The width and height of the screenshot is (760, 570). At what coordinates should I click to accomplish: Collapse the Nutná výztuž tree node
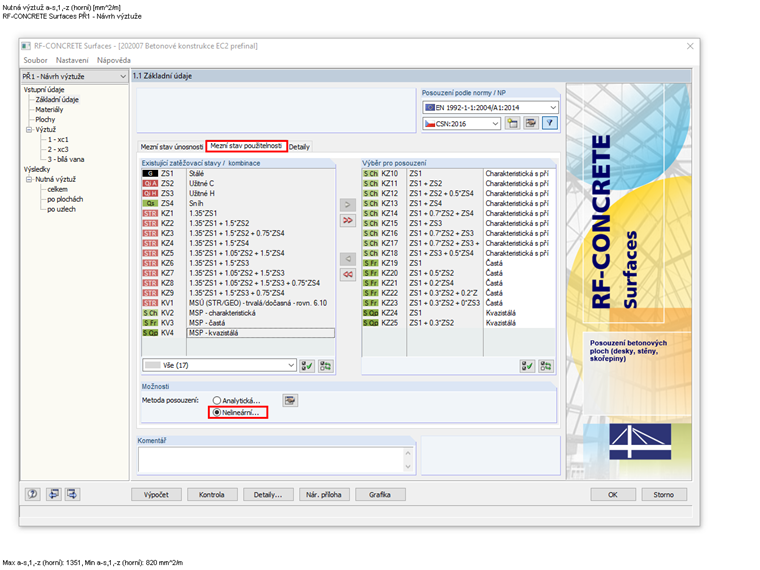click(x=29, y=179)
